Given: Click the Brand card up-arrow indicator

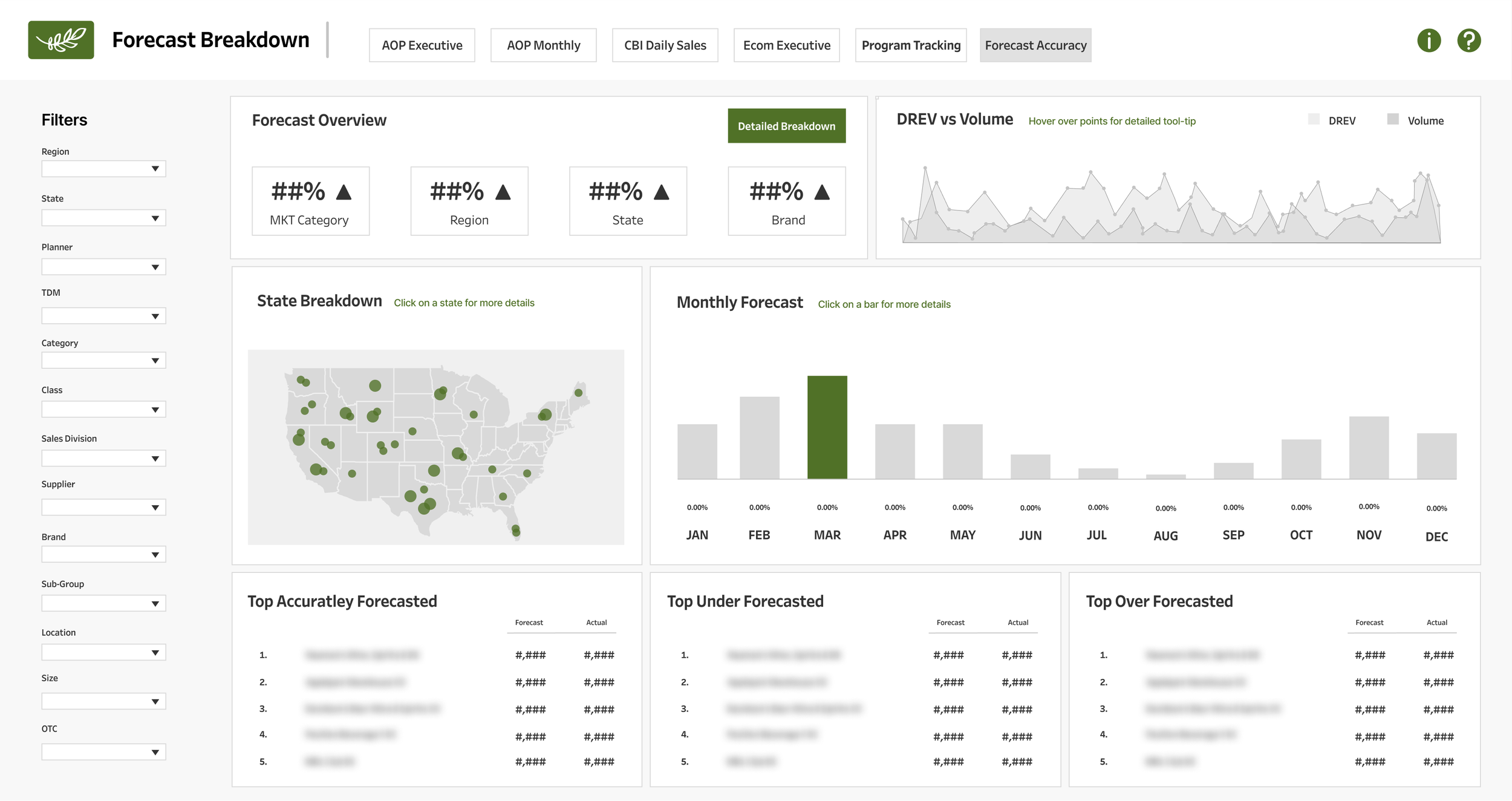Looking at the screenshot, I should pyautogui.click(x=821, y=192).
